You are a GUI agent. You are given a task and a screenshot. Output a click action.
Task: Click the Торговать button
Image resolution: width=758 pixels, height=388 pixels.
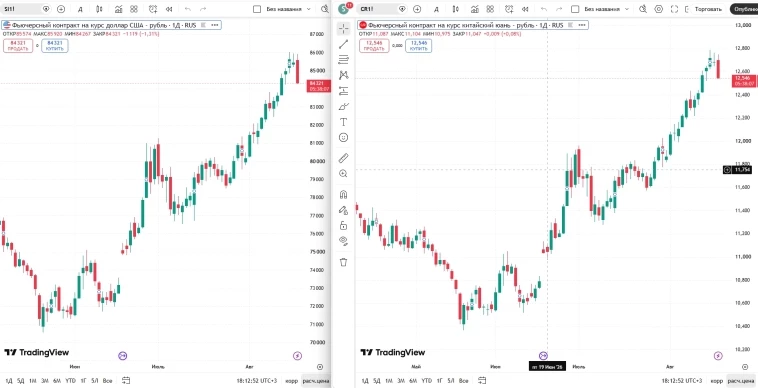pos(708,9)
